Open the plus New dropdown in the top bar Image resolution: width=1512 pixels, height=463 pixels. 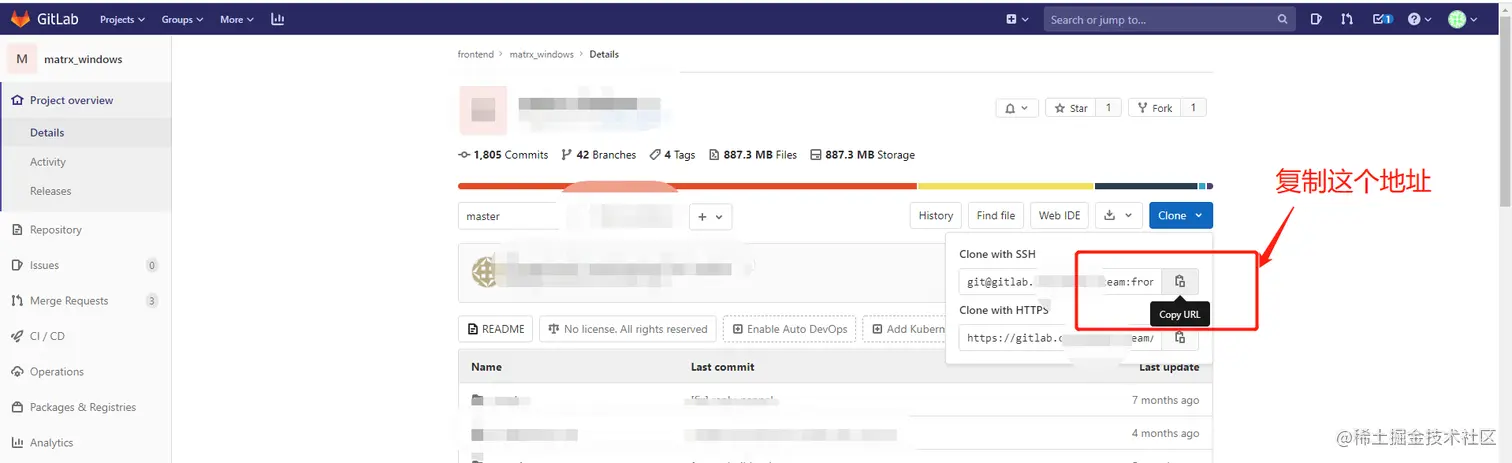[x=1017, y=19]
